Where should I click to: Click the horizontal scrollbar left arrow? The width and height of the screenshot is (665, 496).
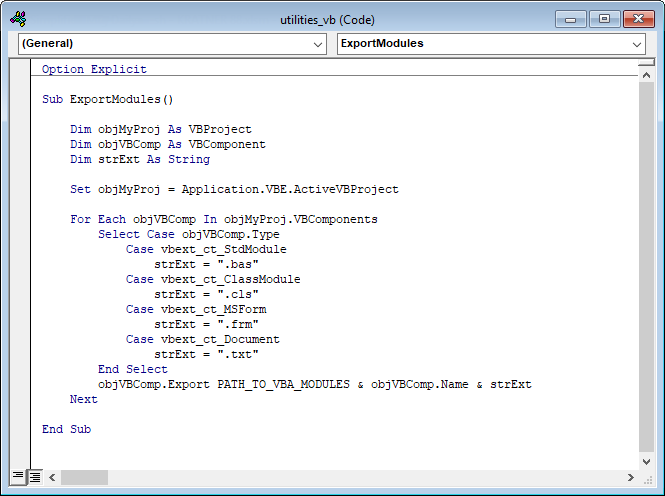pyautogui.click(x=52, y=477)
